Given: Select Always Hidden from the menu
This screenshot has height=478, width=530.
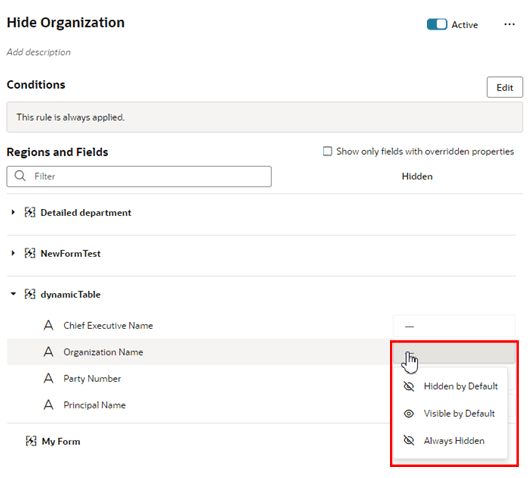Looking at the screenshot, I should click(451, 440).
